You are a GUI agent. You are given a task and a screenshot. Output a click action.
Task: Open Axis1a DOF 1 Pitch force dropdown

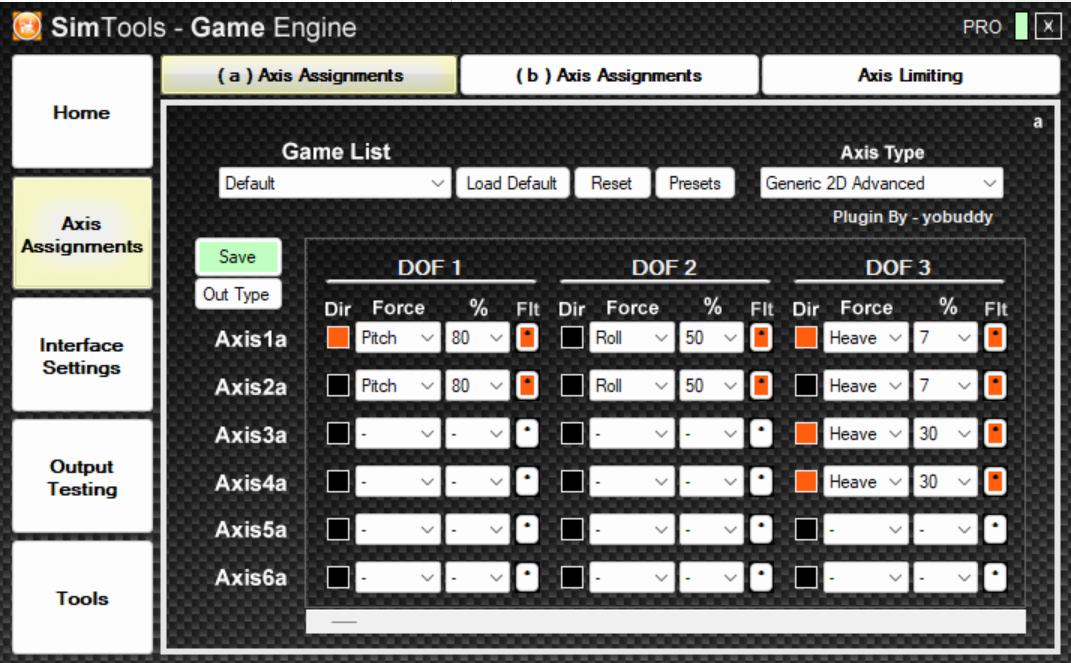coord(398,337)
